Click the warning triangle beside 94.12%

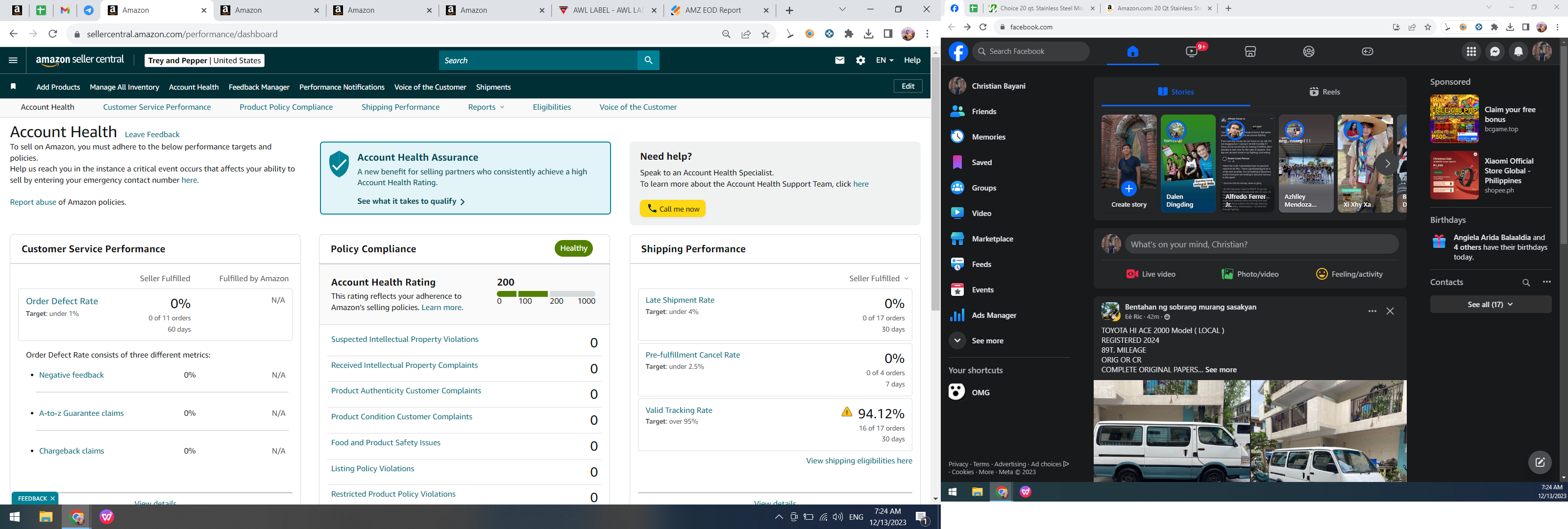pos(847,412)
